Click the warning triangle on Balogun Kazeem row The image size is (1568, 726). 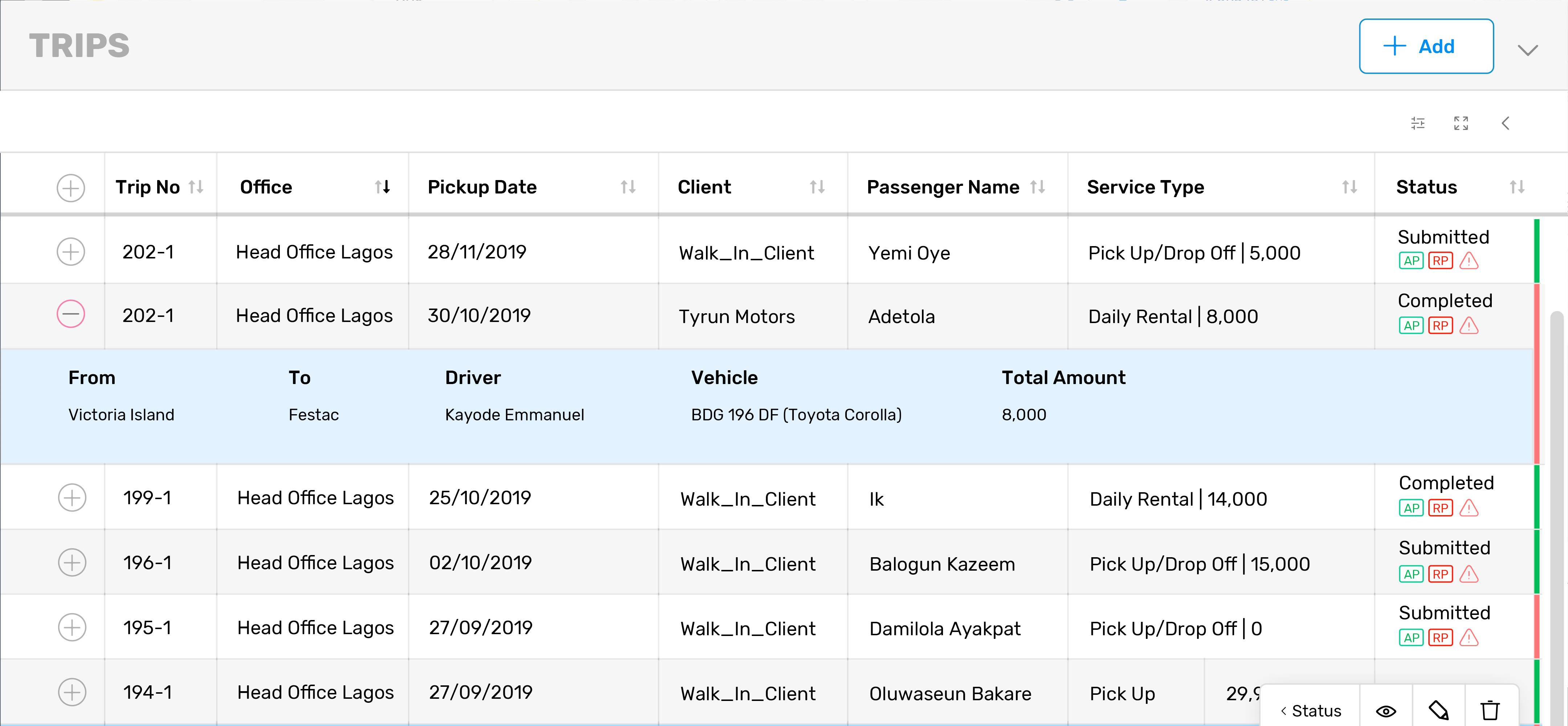pos(1469,574)
